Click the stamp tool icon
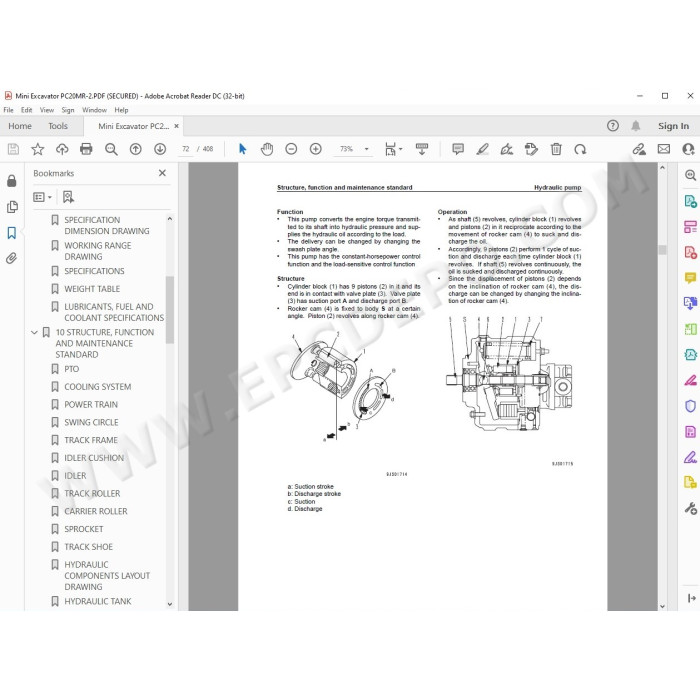This screenshot has width=700, height=700. coord(531,149)
